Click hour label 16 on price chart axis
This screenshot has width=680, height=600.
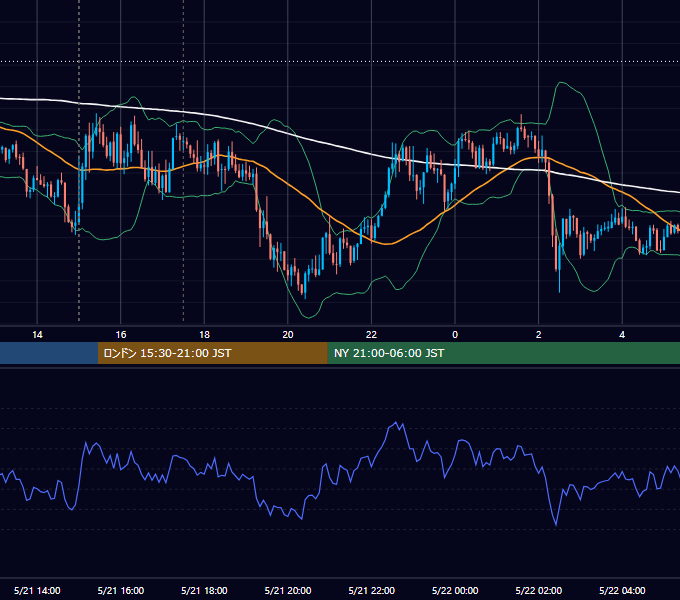click(121, 335)
